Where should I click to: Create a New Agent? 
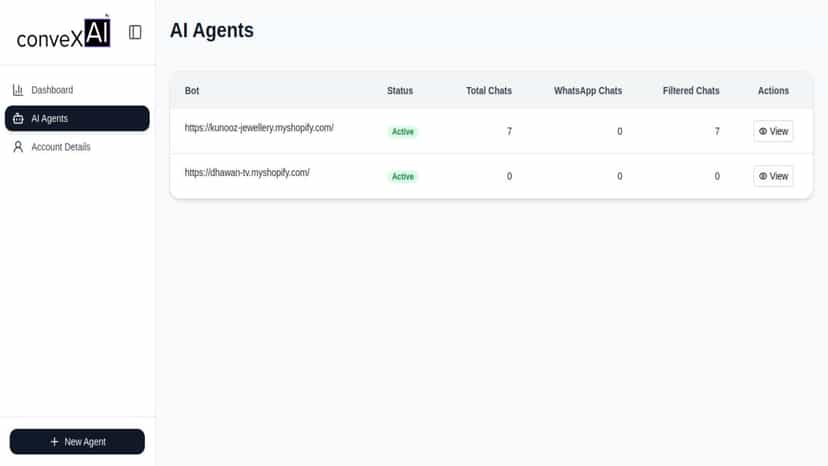coord(77,442)
